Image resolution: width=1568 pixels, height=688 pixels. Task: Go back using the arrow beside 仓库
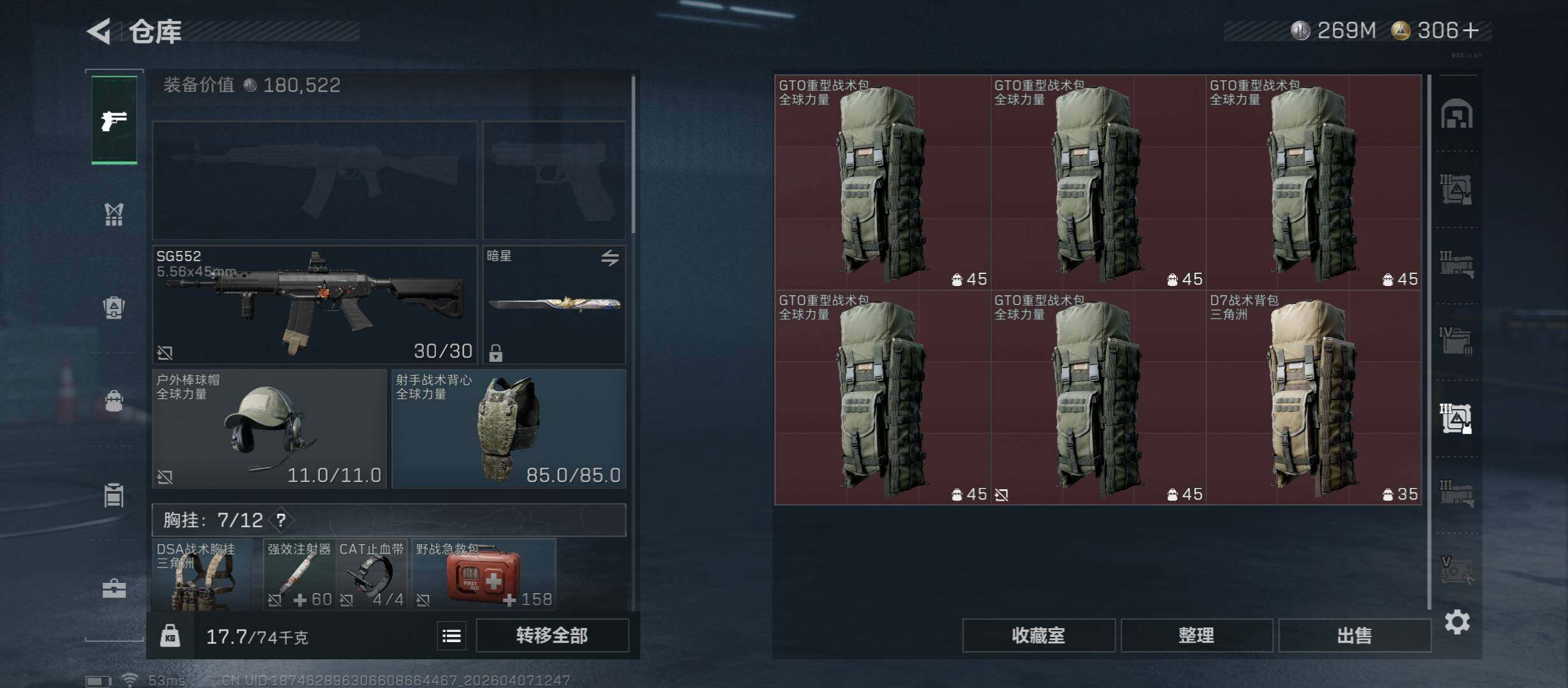[99, 31]
